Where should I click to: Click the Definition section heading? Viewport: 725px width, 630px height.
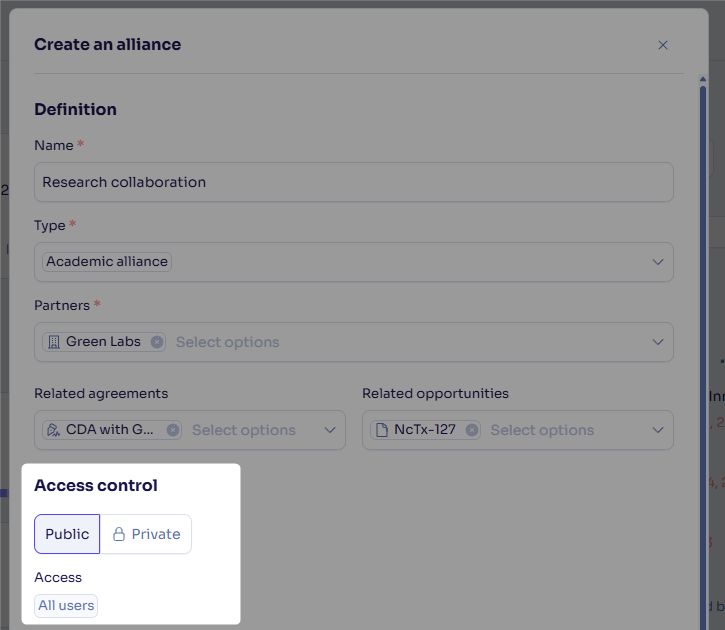75,110
